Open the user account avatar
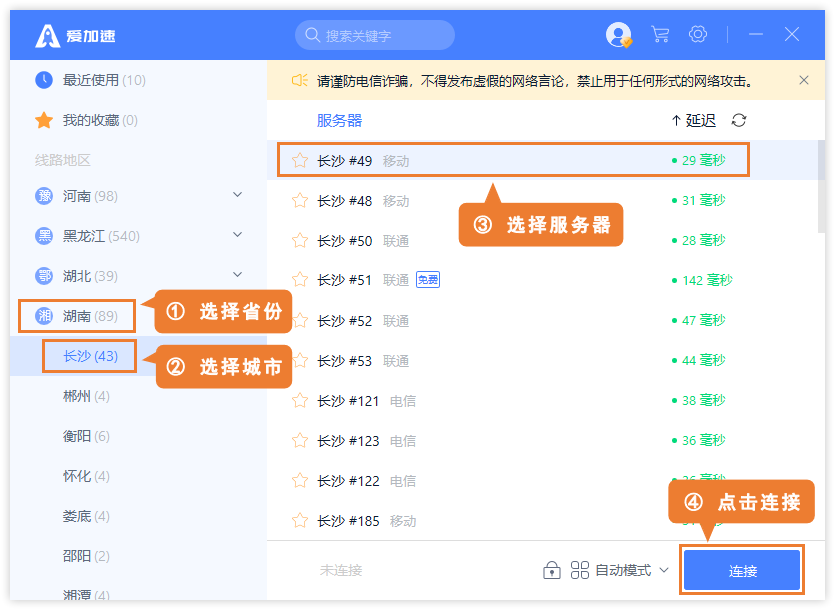835x610 pixels. pyautogui.click(x=619, y=35)
